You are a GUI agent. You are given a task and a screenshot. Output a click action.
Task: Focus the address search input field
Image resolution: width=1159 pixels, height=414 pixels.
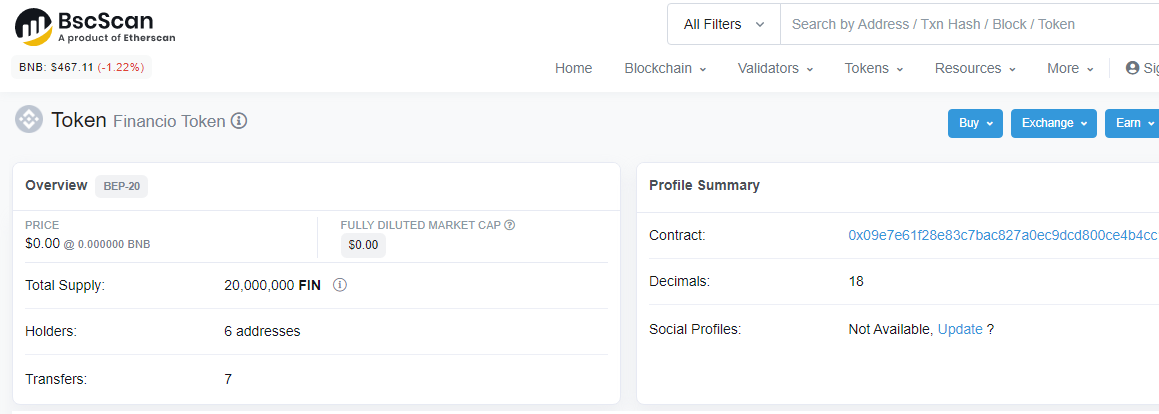(960, 24)
